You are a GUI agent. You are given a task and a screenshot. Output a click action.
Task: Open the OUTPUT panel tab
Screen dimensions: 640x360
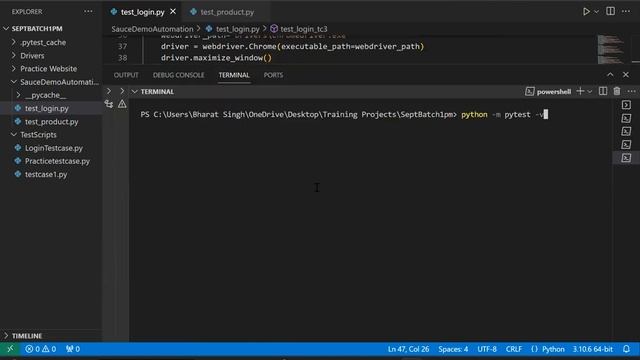126,75
